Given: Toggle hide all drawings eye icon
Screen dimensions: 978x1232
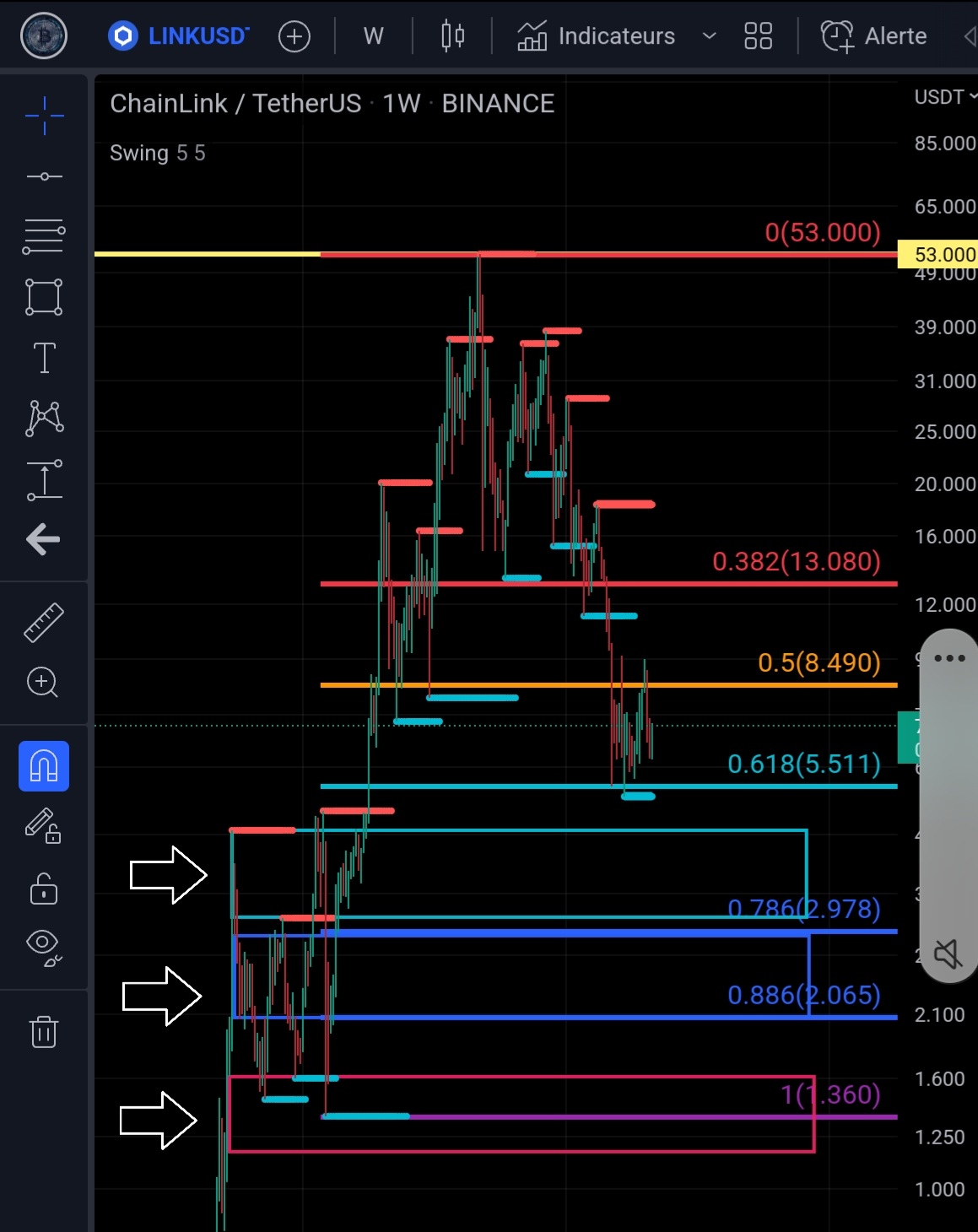Looking at the screenshot, I should click(44, 948).
